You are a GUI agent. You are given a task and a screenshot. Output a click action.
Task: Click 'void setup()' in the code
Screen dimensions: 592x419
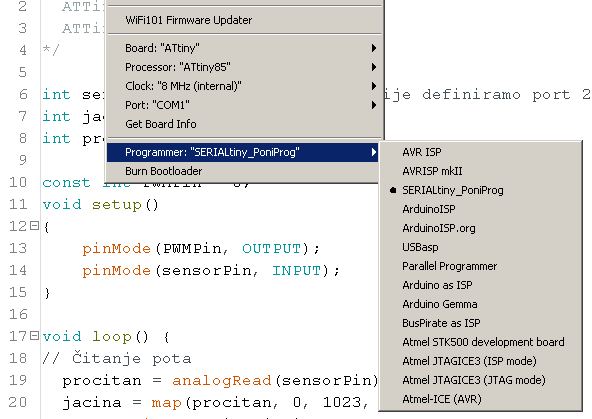pyautogui.click(x=100, y=205)
